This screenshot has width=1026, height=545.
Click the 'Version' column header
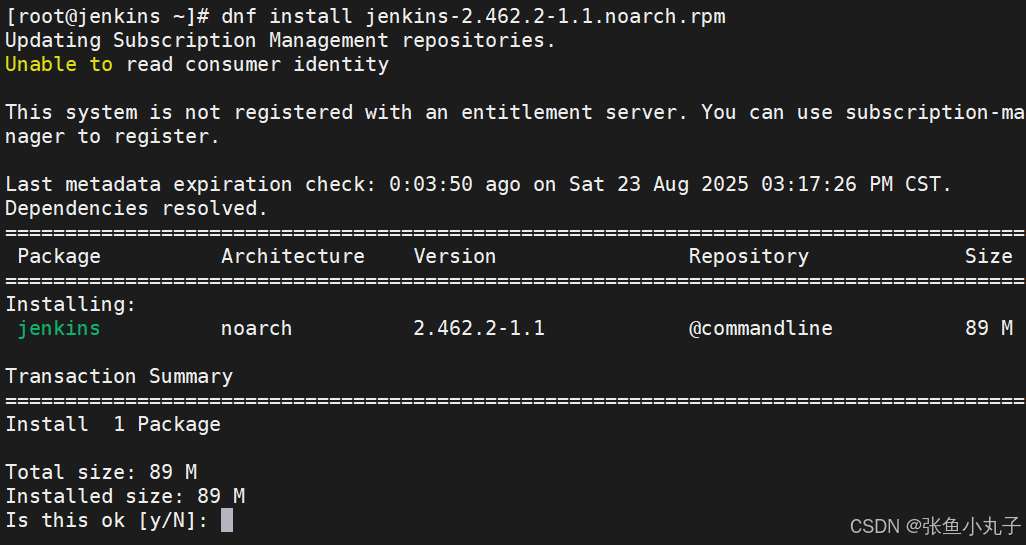(455, 256)
